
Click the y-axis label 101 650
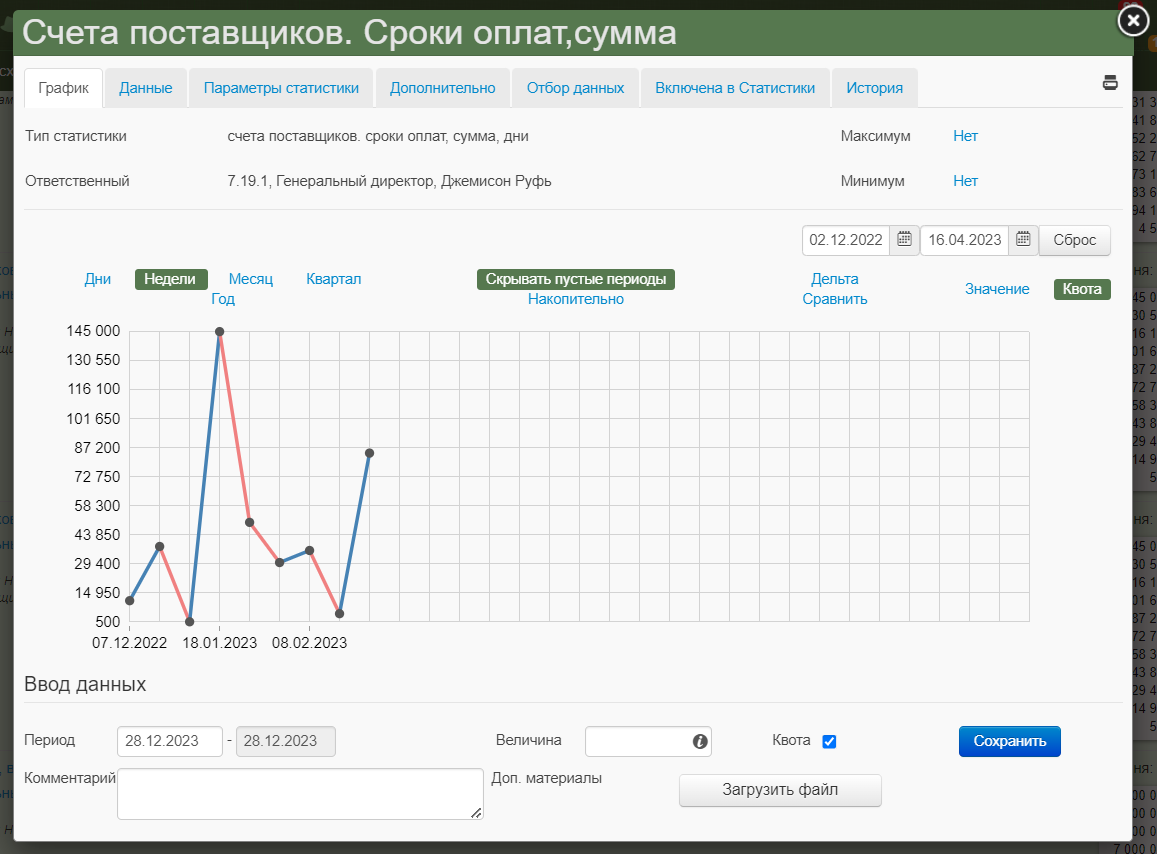click(x=94, y=419)
